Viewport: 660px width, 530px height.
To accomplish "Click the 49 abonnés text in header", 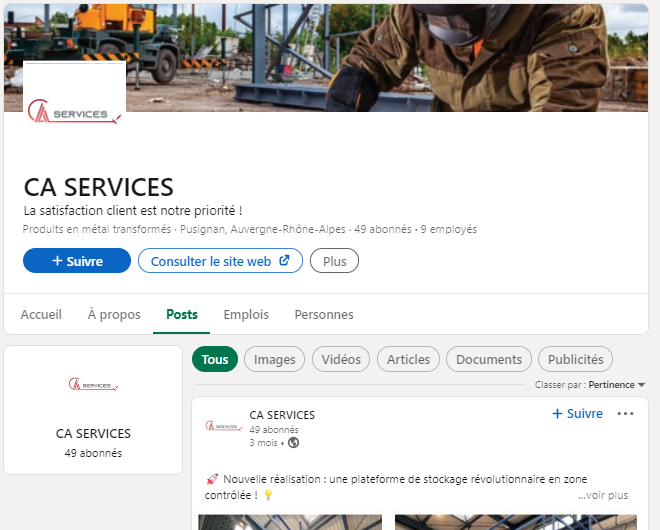I will 383,229.
